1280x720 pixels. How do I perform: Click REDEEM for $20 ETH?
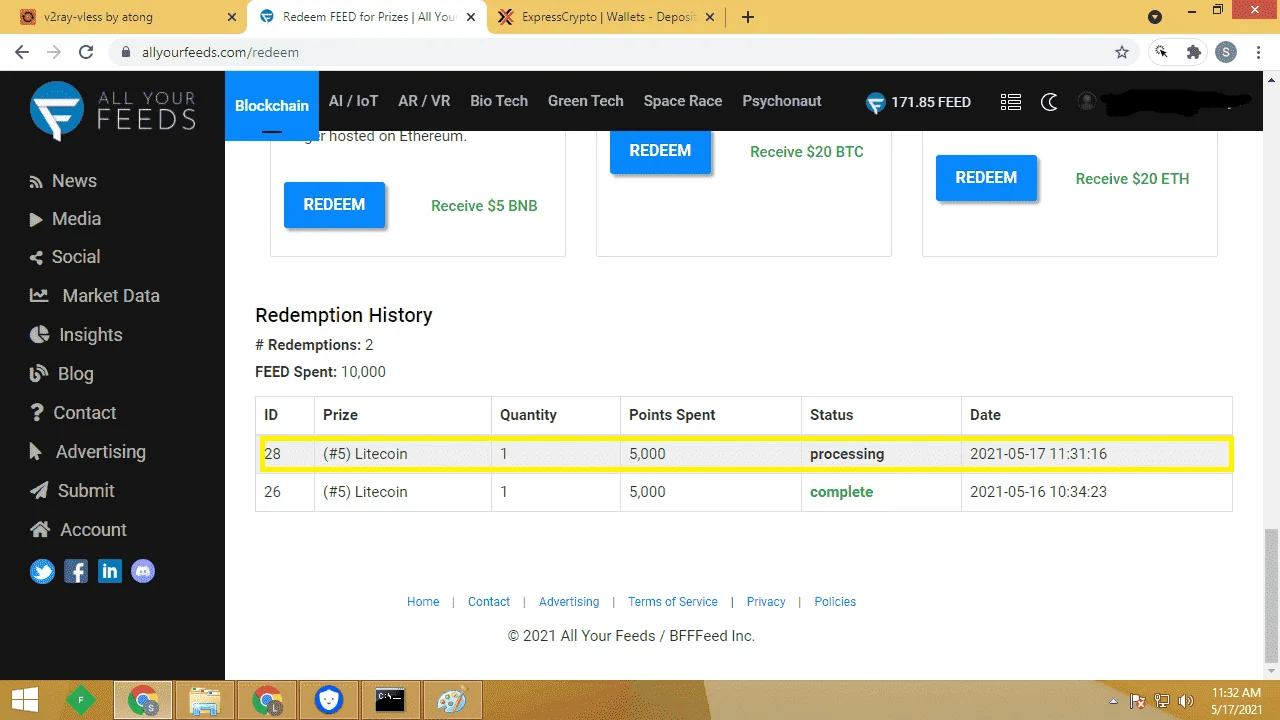click(x=986, y=178)
